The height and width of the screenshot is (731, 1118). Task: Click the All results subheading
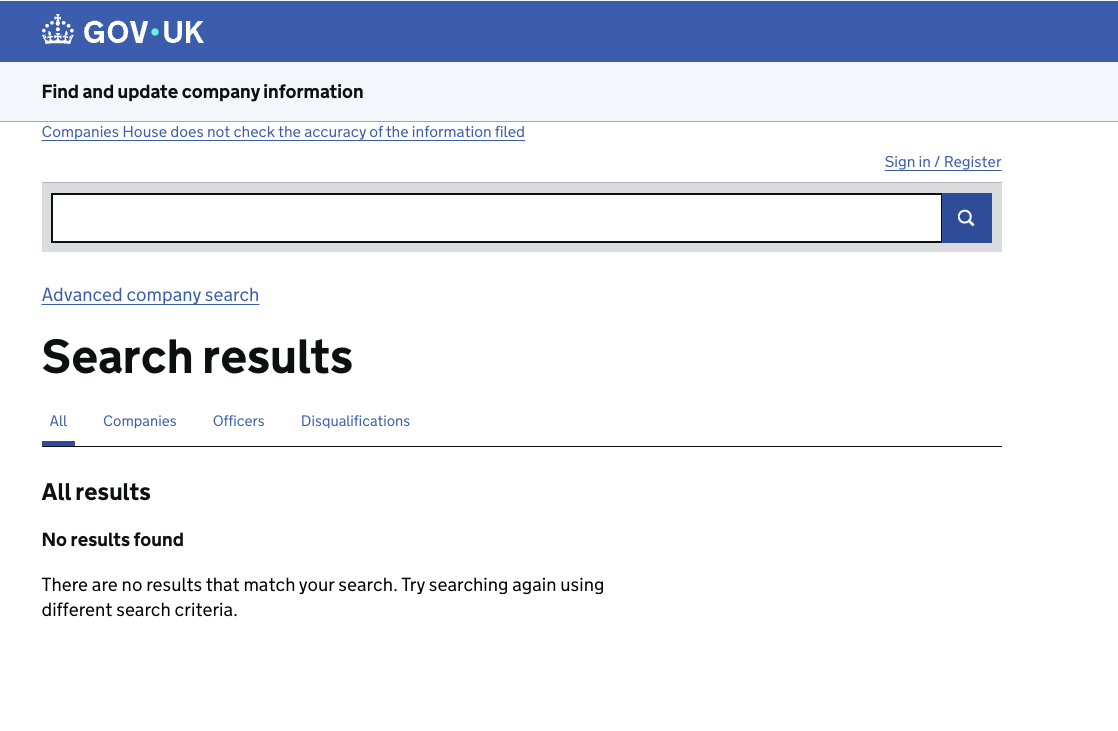tap(96, 491)
